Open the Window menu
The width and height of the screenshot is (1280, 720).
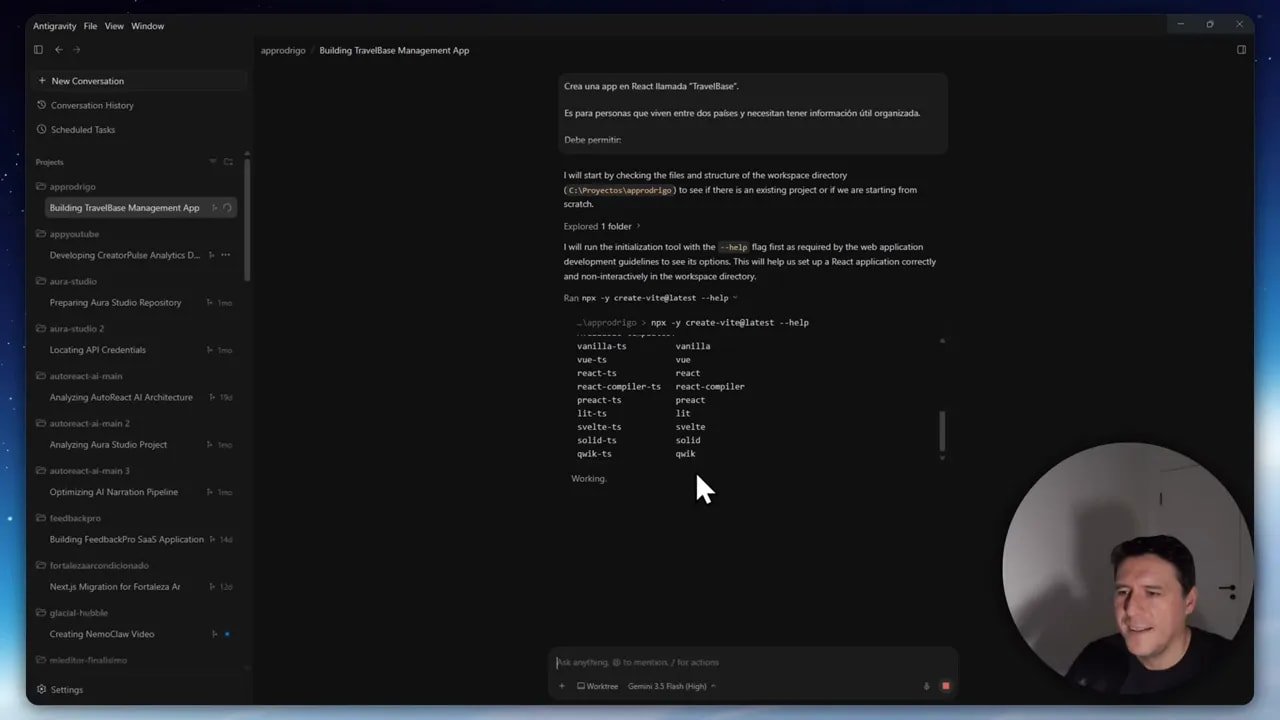pos(147,26)
